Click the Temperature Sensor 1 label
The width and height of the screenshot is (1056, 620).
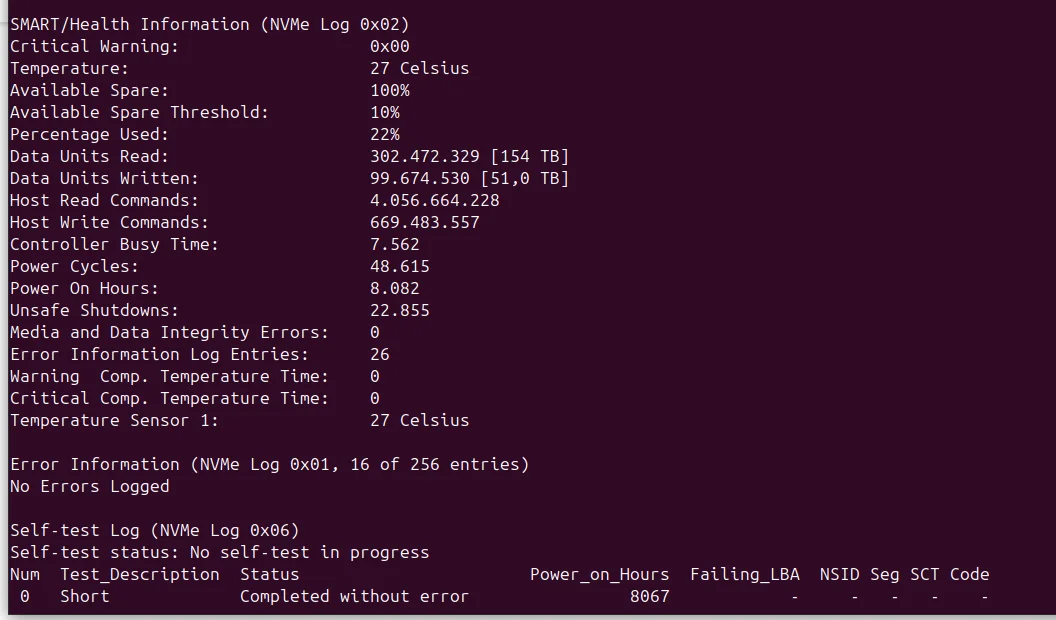pyautogui.click(x=114, y=420)
